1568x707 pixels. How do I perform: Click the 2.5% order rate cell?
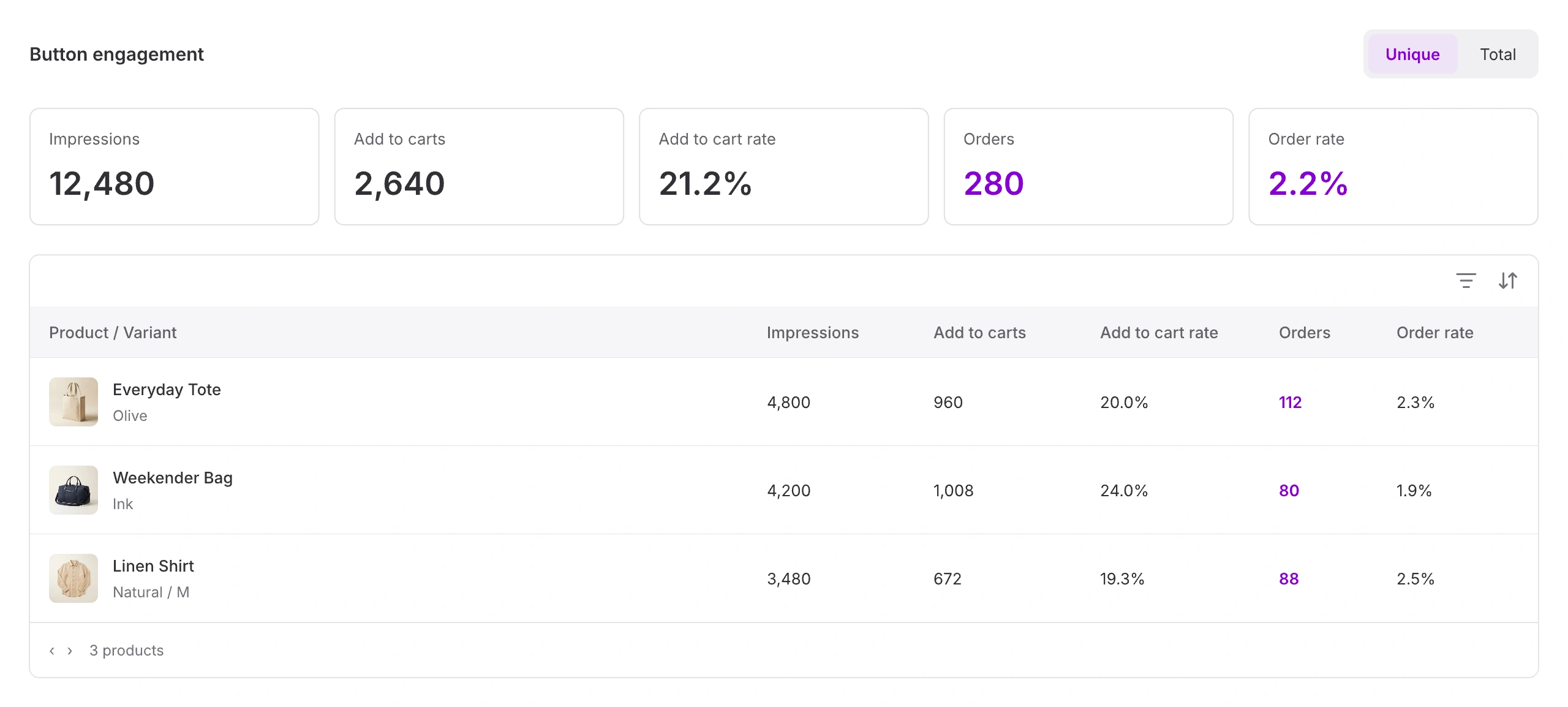pos(1415,579)
